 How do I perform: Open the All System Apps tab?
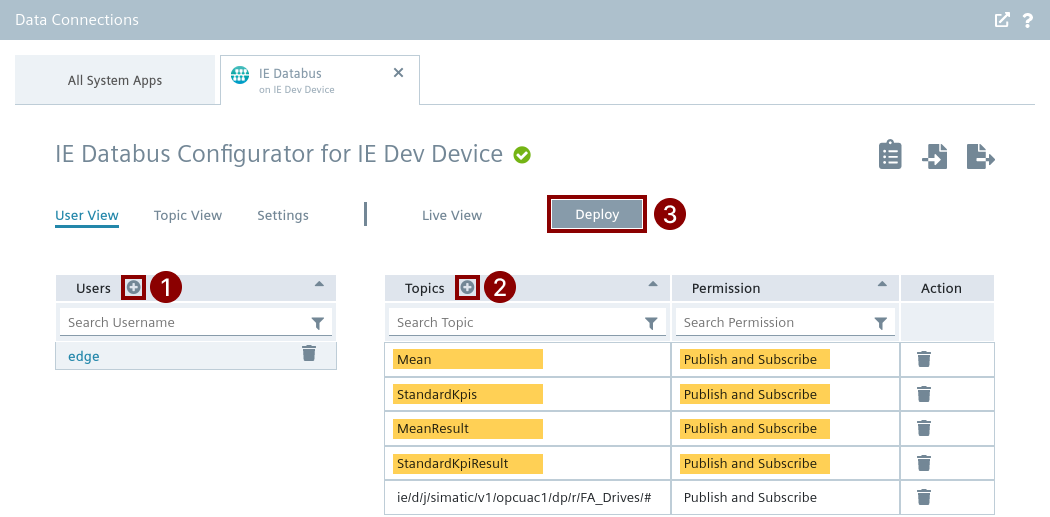115,80
